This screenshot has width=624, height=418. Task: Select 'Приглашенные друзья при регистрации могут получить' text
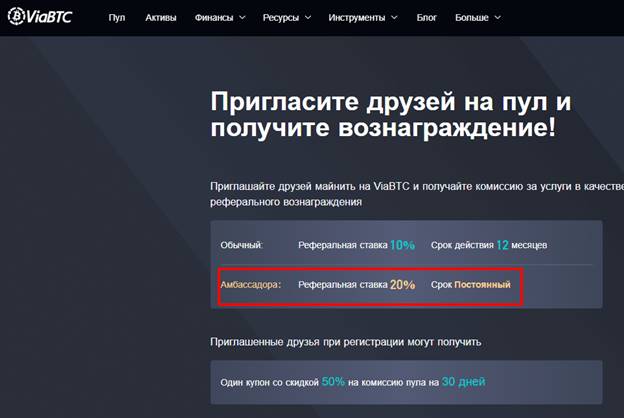pyautogui.click(x=346, y=342)
